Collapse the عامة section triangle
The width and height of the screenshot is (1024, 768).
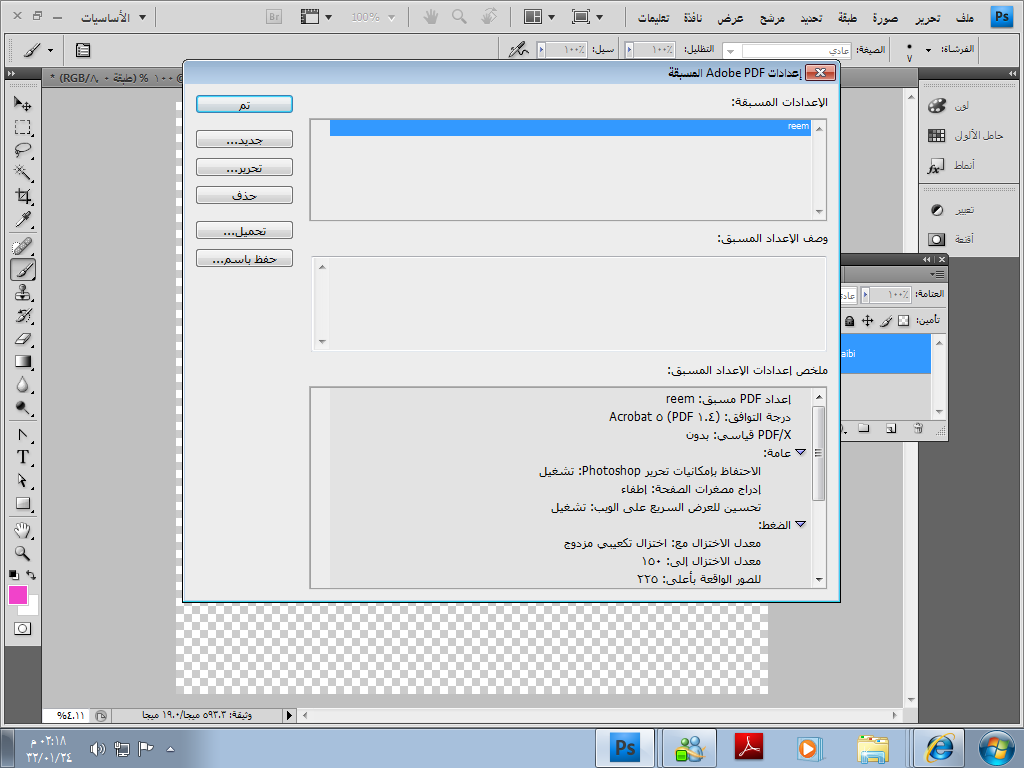click(x=800, y=452)
